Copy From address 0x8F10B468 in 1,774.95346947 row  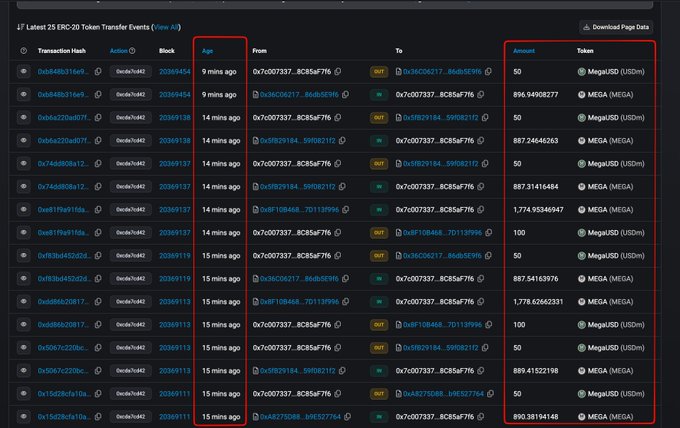pos(346,209)
